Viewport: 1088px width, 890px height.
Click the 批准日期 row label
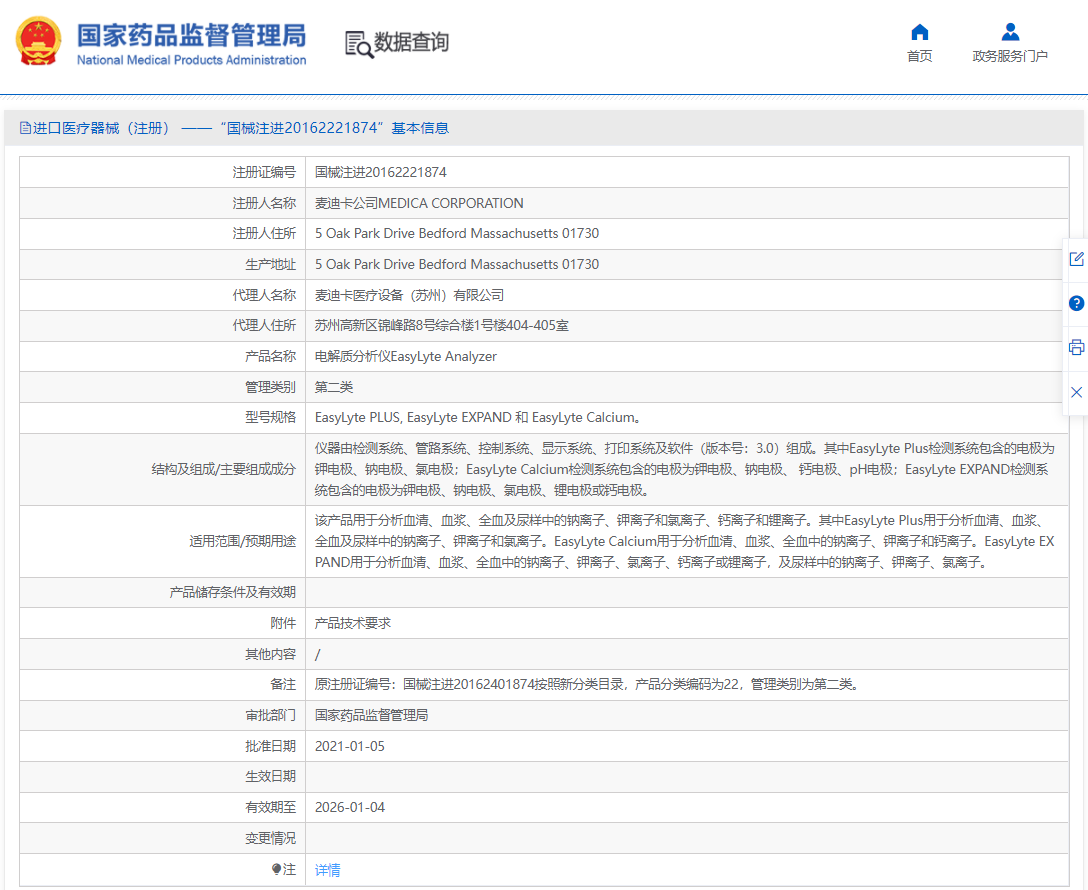tap(270, 746)
